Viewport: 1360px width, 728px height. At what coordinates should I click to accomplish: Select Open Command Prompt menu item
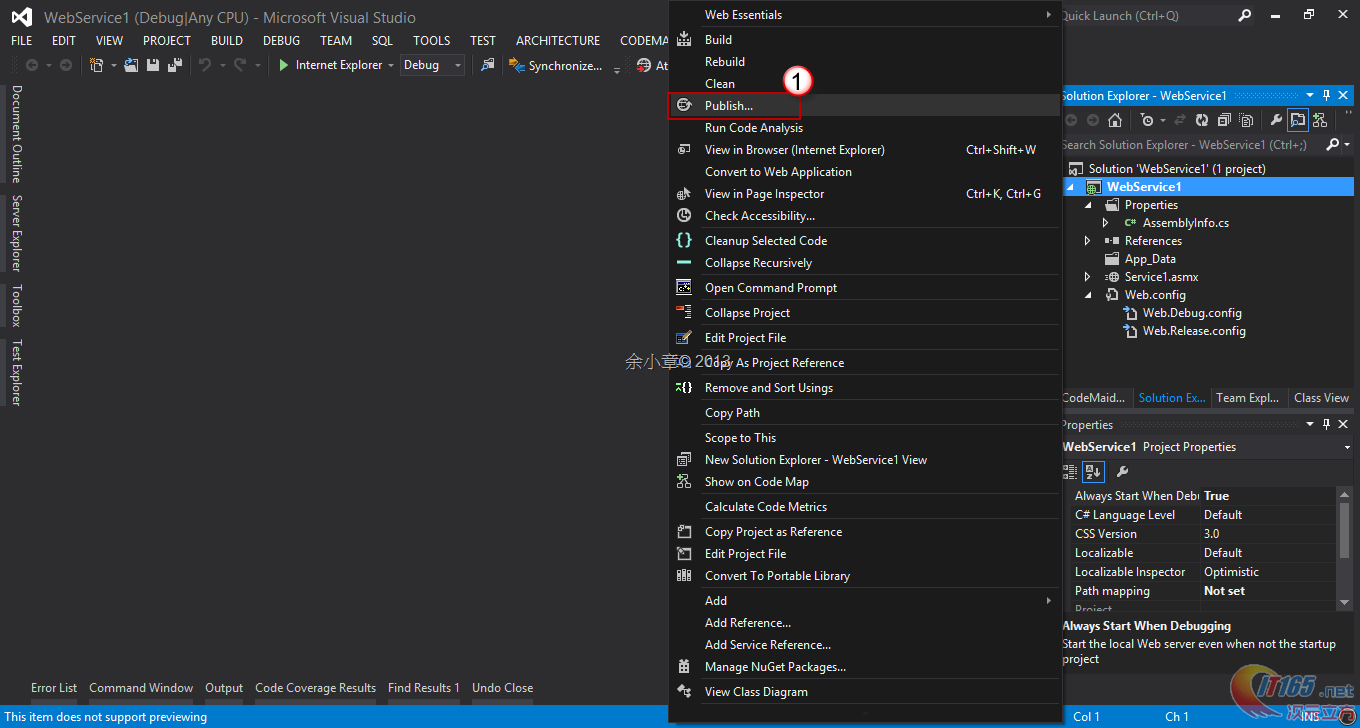(864, 288)
